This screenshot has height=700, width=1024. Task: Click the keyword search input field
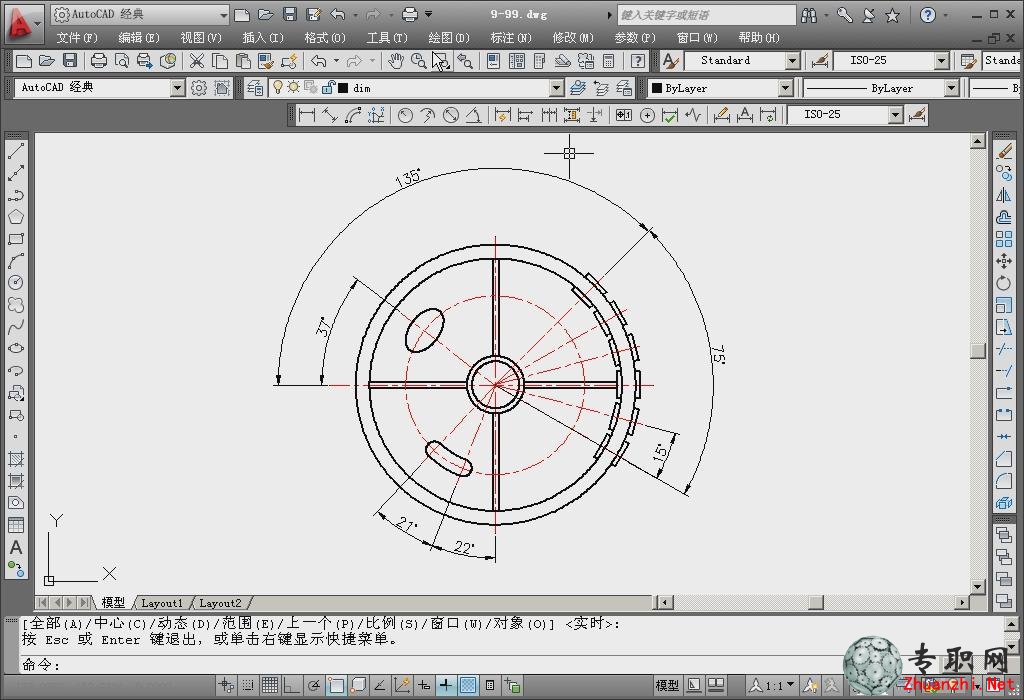[706, 14]
